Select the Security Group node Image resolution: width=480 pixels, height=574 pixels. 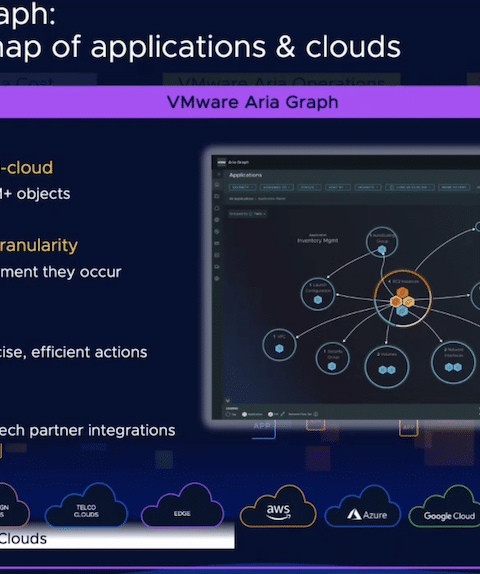click(332, 358)
